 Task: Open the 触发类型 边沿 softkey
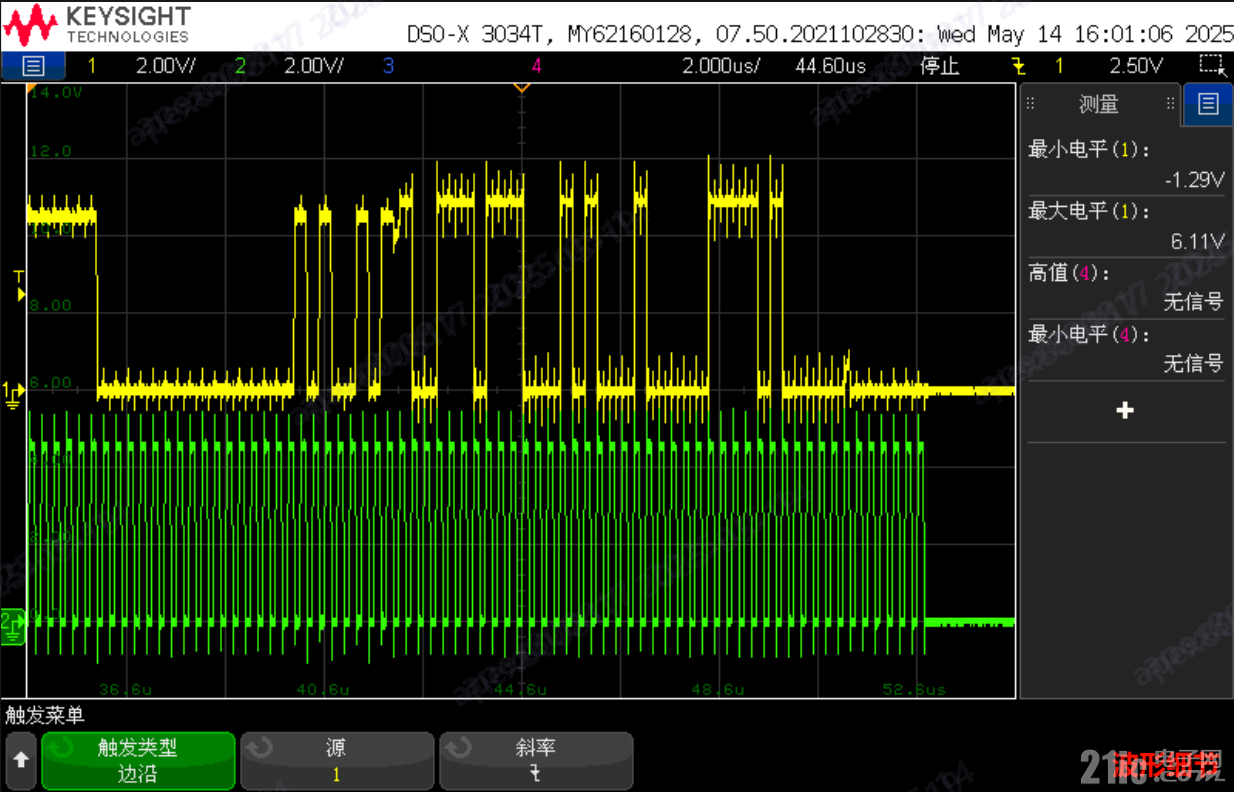(x=138, y=761)
